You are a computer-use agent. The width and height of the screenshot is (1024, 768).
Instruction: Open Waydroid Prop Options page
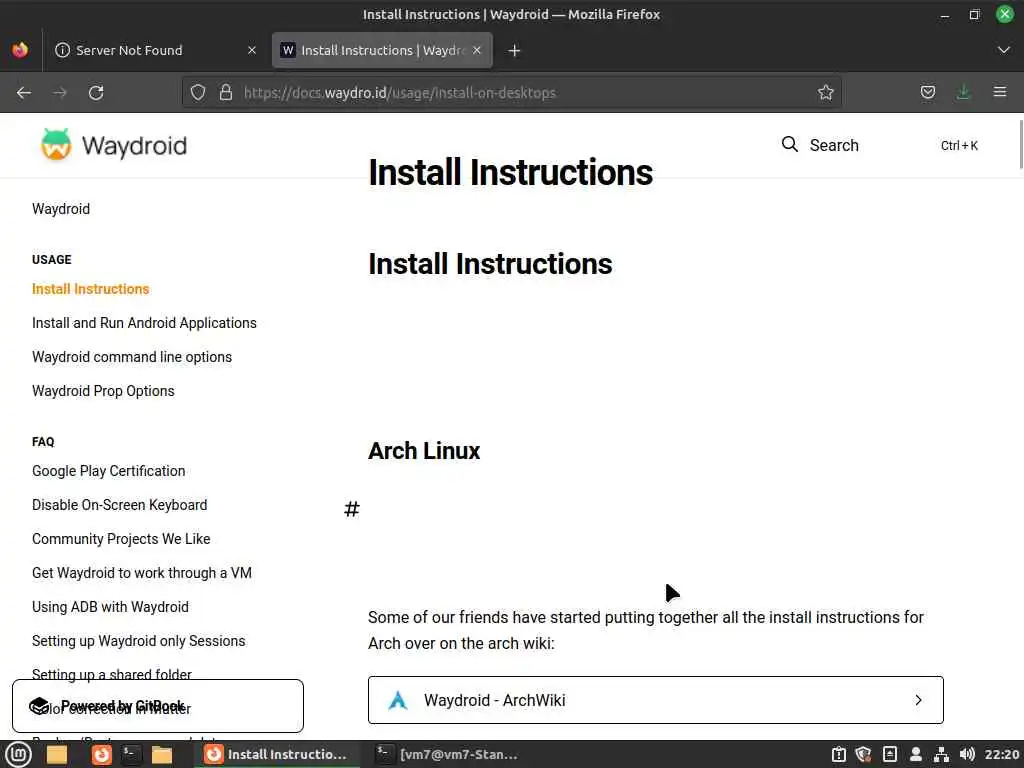point(103,391)
